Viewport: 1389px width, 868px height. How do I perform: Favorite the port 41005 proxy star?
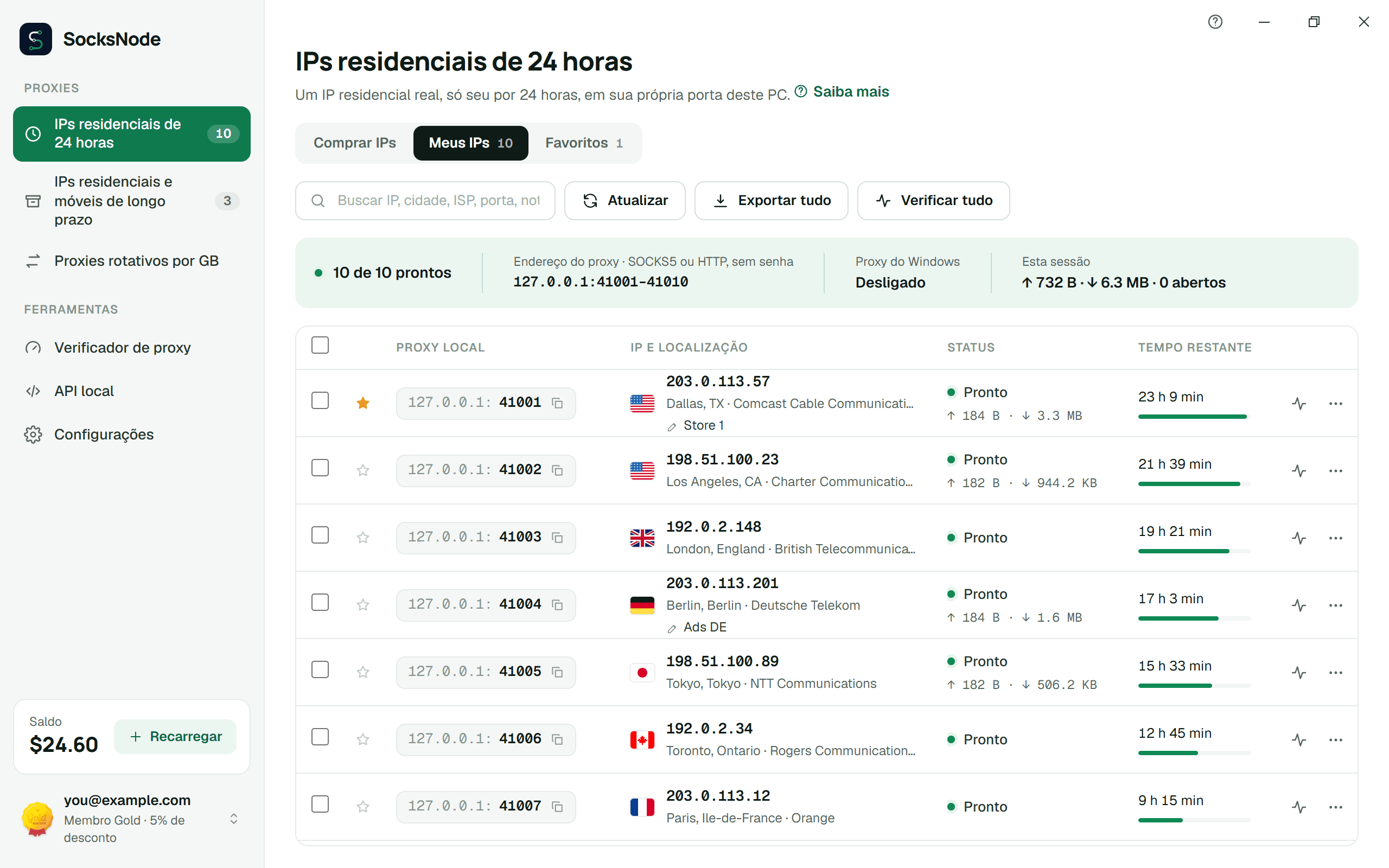click(x=363, y=672)
